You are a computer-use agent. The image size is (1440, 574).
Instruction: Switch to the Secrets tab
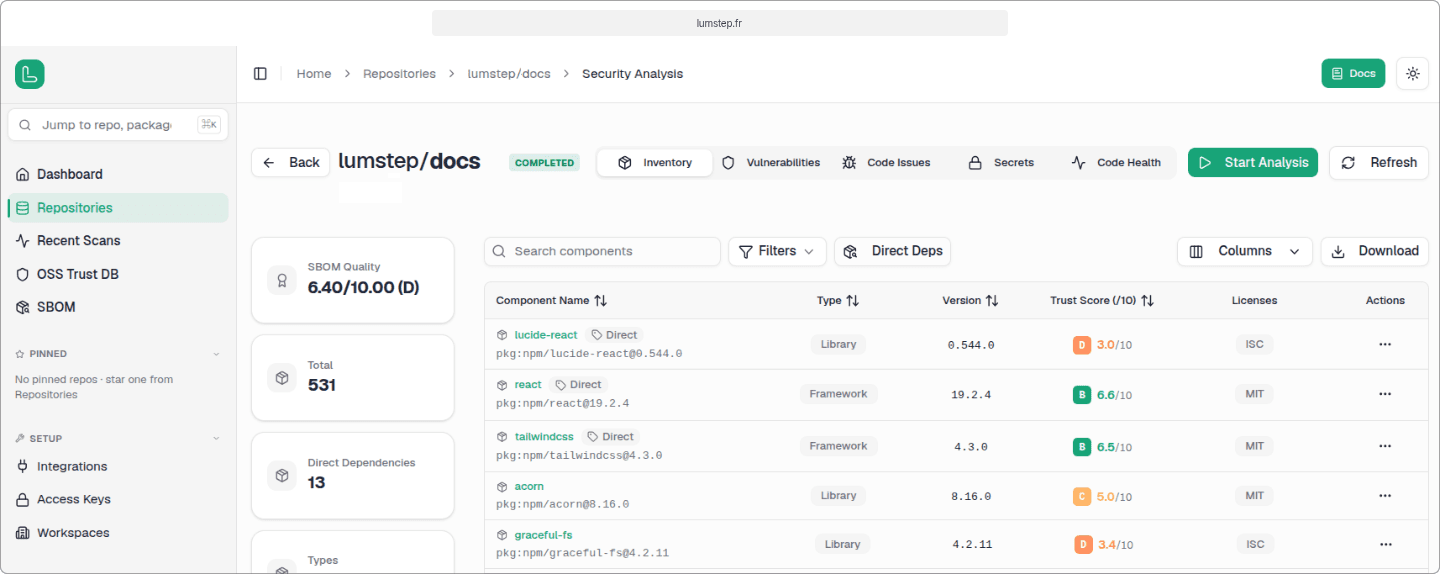point(1001,162)
